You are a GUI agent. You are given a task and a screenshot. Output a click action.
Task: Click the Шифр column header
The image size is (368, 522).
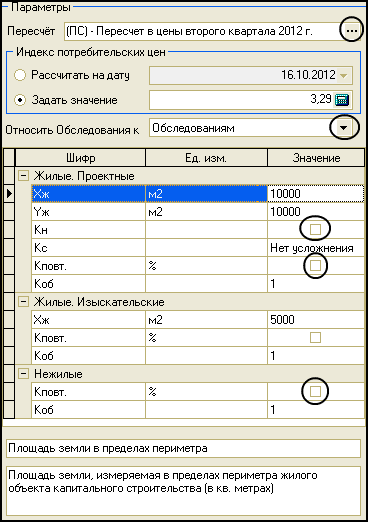point(80,158)
